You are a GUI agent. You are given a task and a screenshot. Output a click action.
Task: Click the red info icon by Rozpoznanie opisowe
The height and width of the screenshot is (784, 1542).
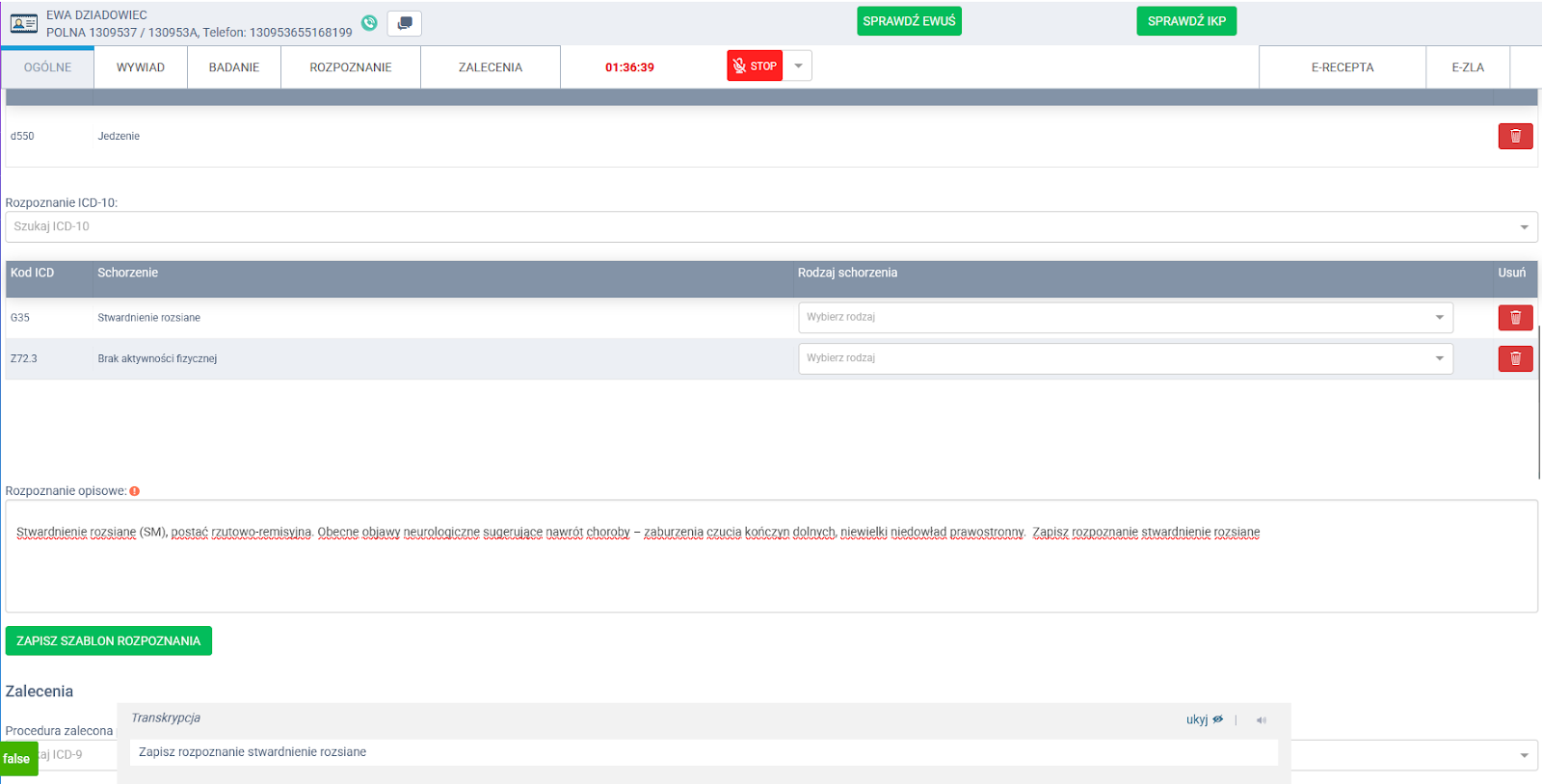point(135,491)
